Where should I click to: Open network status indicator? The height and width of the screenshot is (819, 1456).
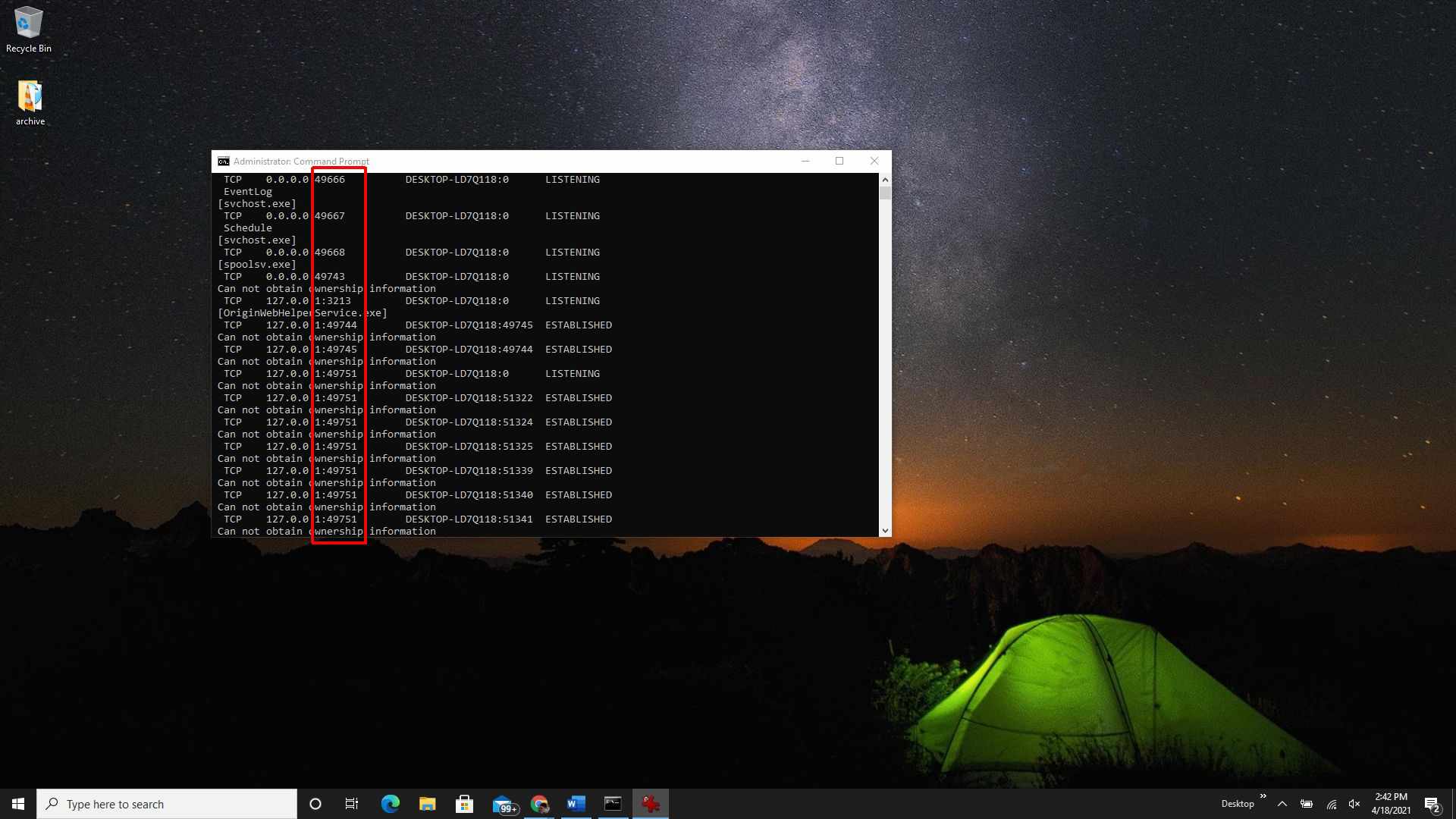tap(1331, 803)
